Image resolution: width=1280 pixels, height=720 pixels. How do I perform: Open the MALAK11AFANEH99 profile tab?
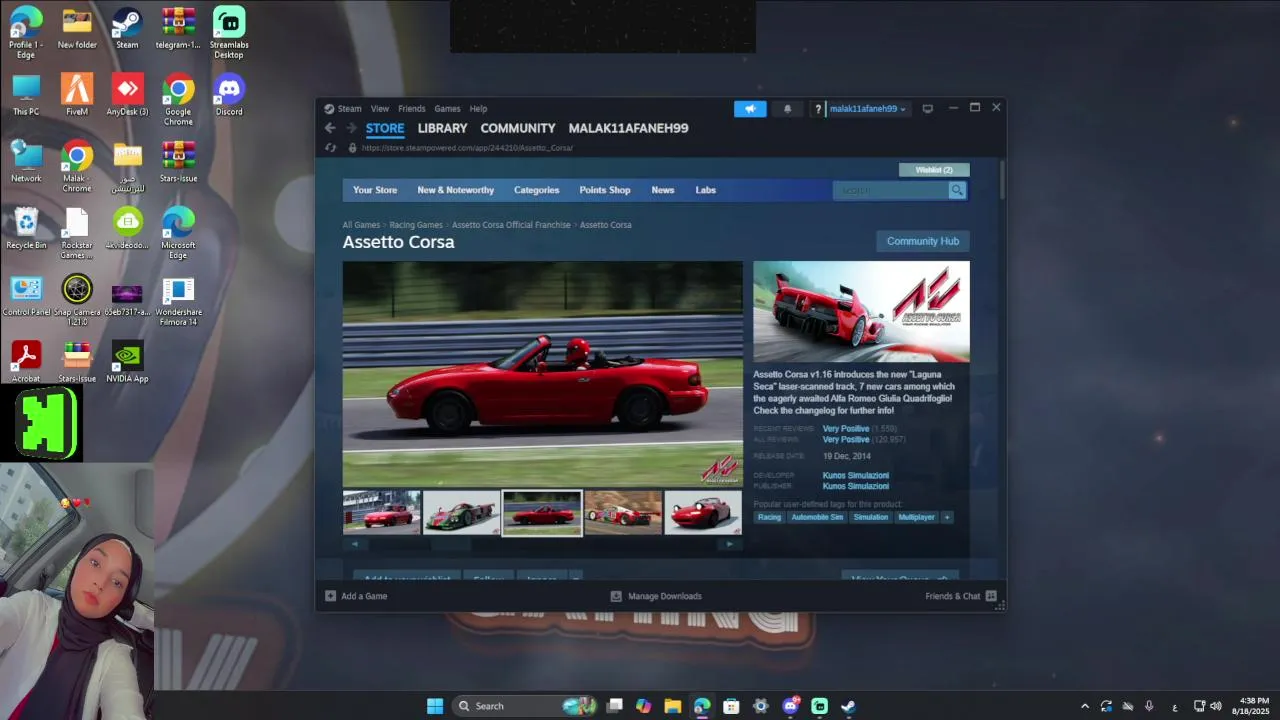pos(628,128)
